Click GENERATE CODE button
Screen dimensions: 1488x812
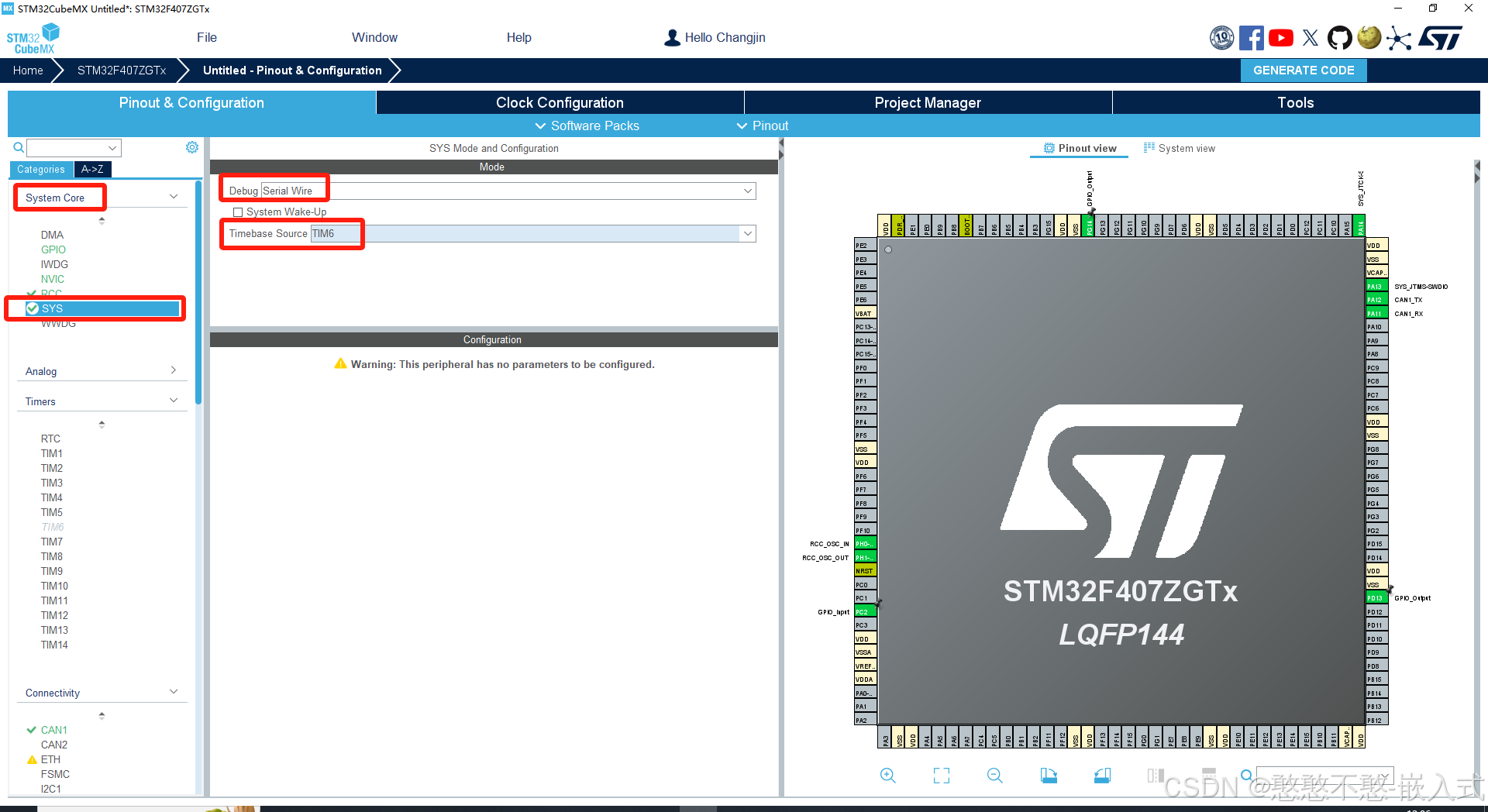[x=1304, y=70]
